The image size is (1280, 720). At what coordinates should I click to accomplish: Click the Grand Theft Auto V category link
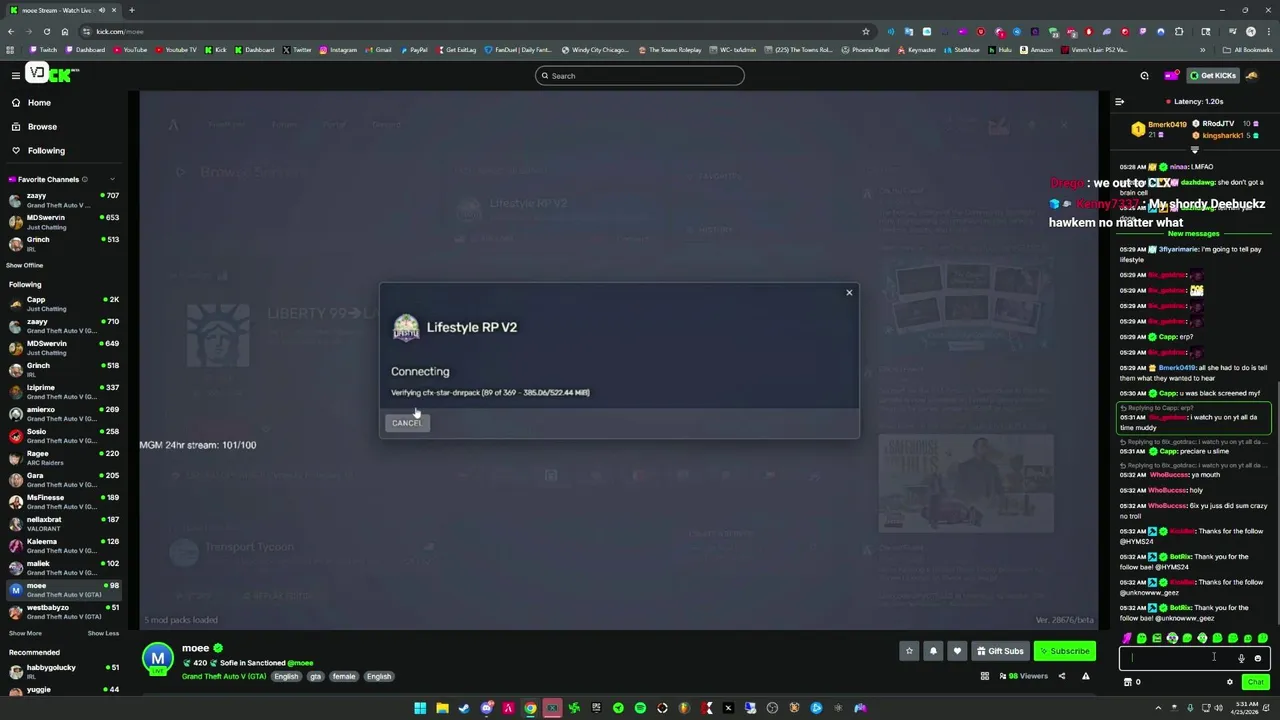tap(224, 677)
